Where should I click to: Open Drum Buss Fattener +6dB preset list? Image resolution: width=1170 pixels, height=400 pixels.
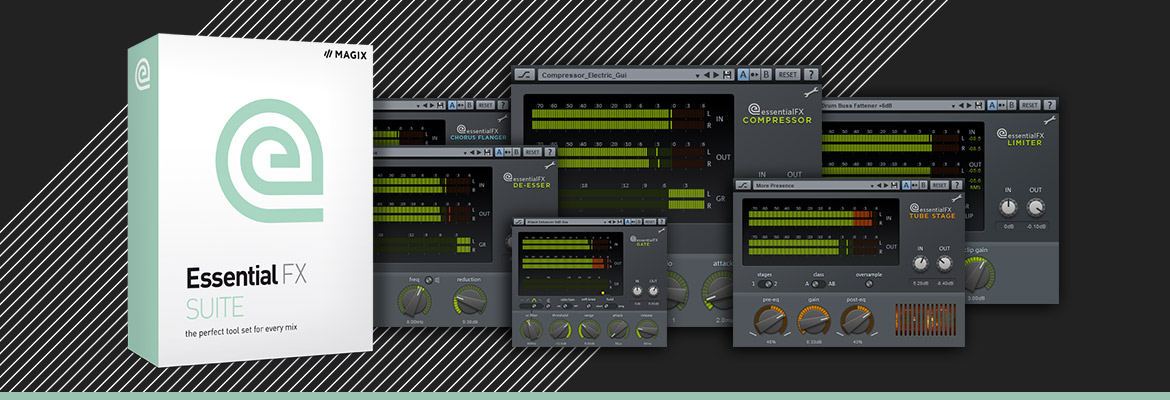[x=903, y=105]
